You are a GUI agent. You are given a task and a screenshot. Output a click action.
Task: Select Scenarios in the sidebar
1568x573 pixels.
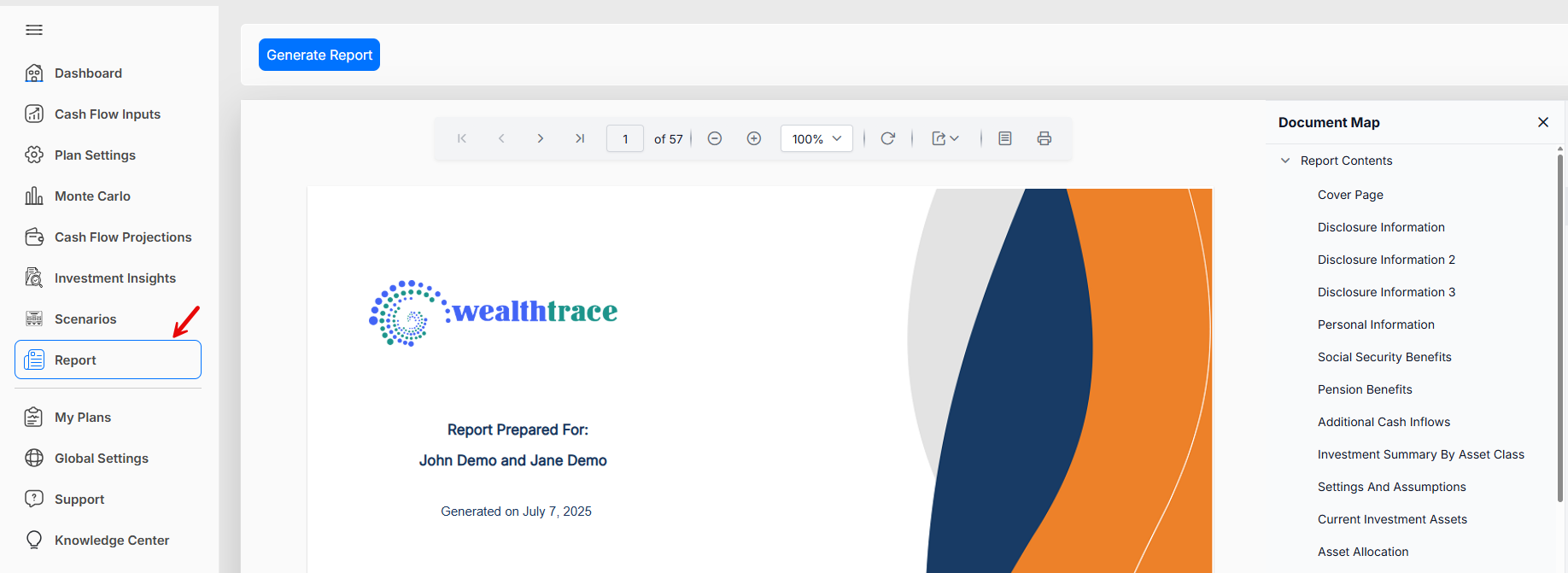[85, 319]
